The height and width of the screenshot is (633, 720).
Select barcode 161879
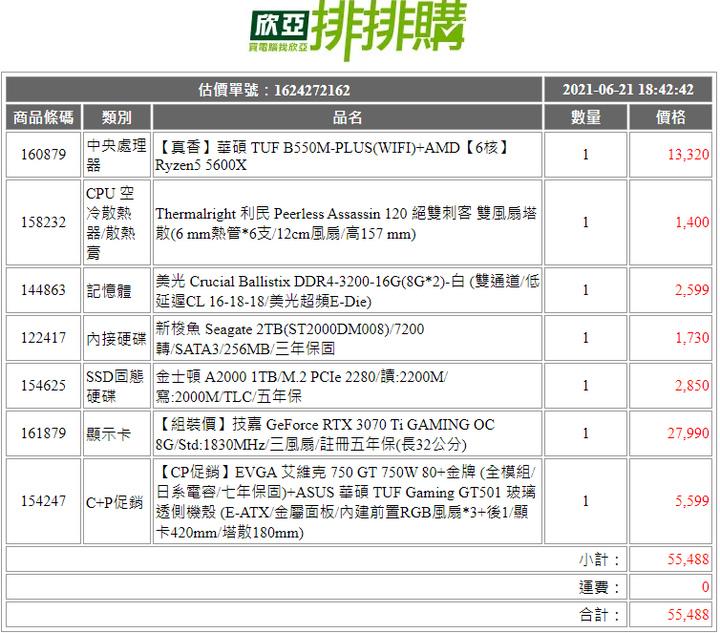coord(44,433)
